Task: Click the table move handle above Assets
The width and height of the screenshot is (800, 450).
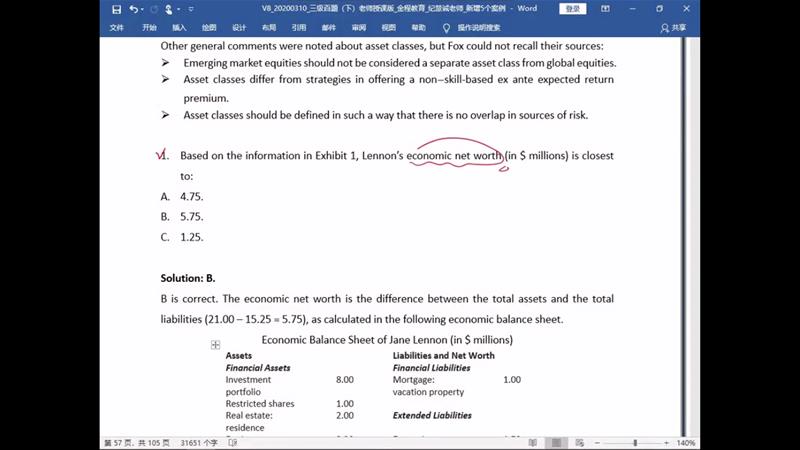Action: (x=215, y=345)
